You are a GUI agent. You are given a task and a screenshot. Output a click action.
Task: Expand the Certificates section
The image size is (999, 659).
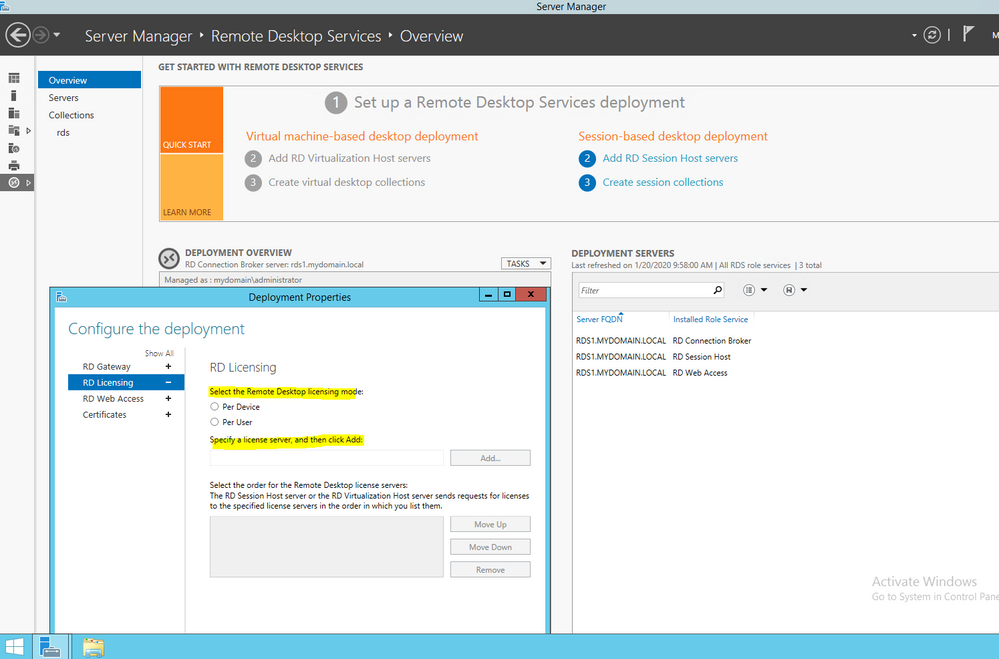click(x=168, y=414)
